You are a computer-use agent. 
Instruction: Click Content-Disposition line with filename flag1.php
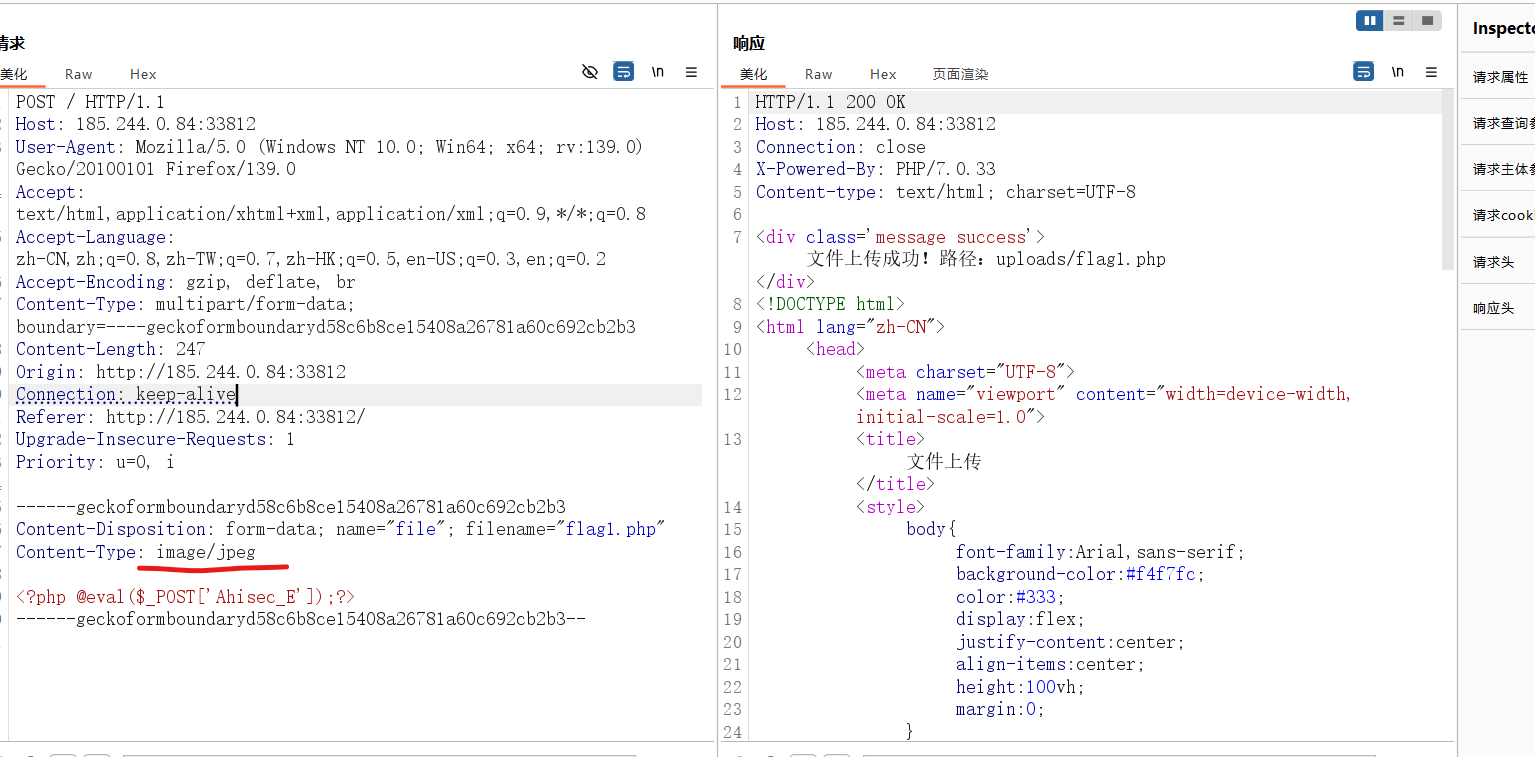click(x=341, y=529)
